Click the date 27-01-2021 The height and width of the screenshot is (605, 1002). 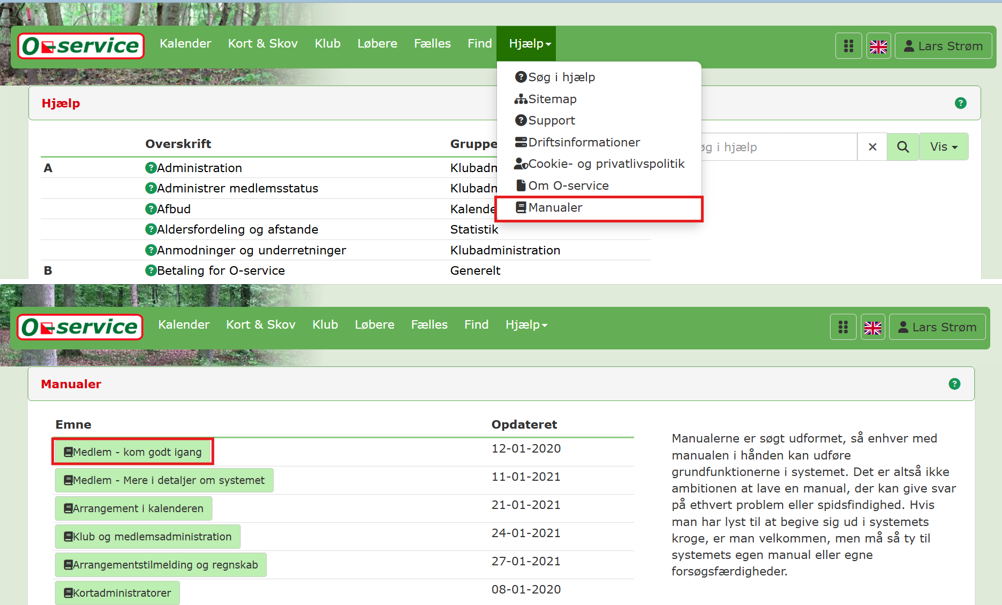(526, 561)
